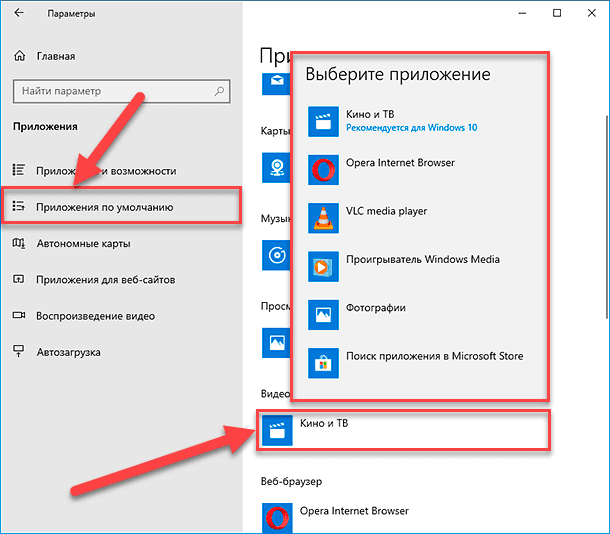The image size is (610, 534).
Task: Click the Приложения и возможности list icon
Action: tap(19, 170)
